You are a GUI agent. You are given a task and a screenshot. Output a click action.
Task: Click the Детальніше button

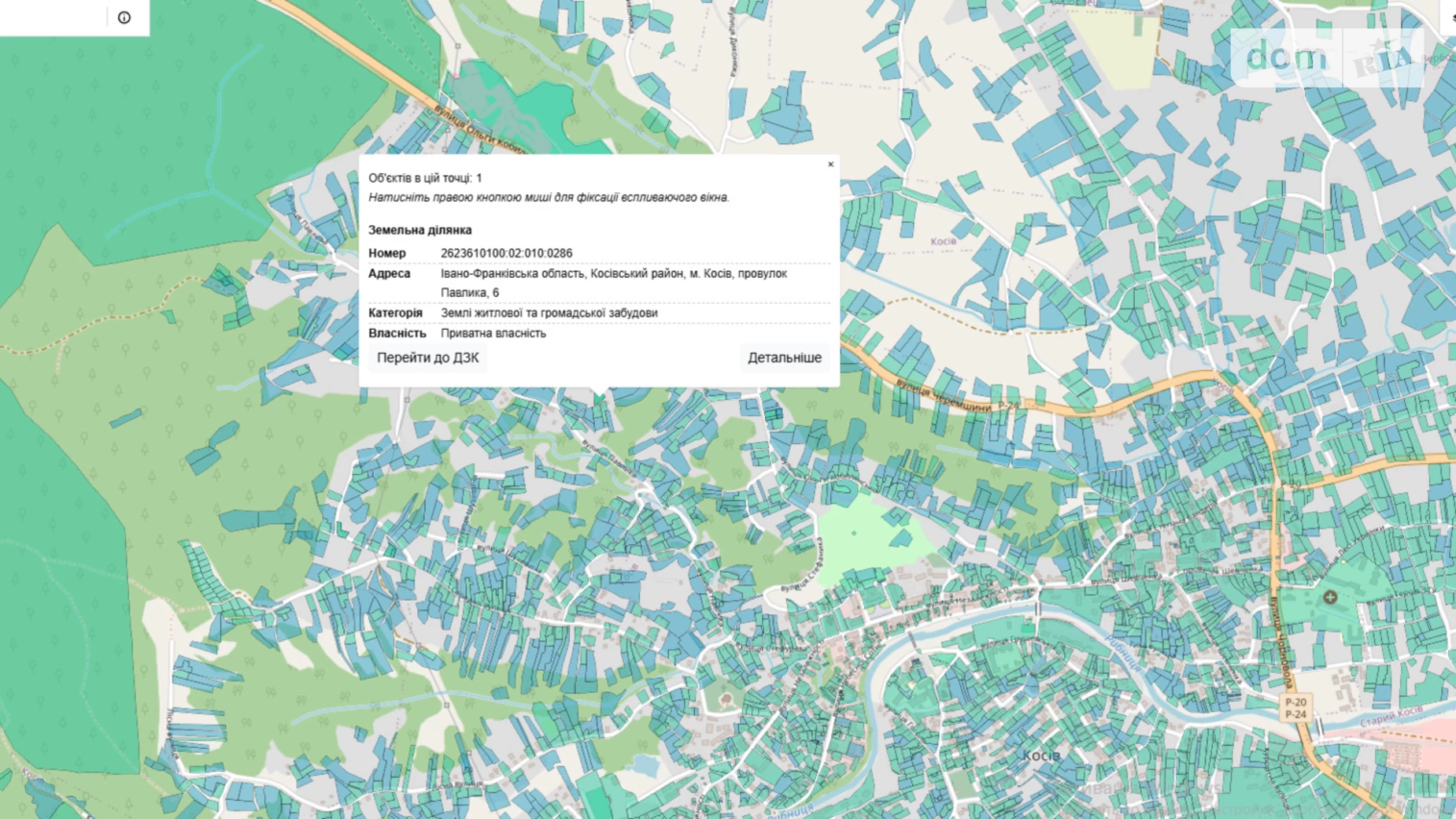[784, 358]
